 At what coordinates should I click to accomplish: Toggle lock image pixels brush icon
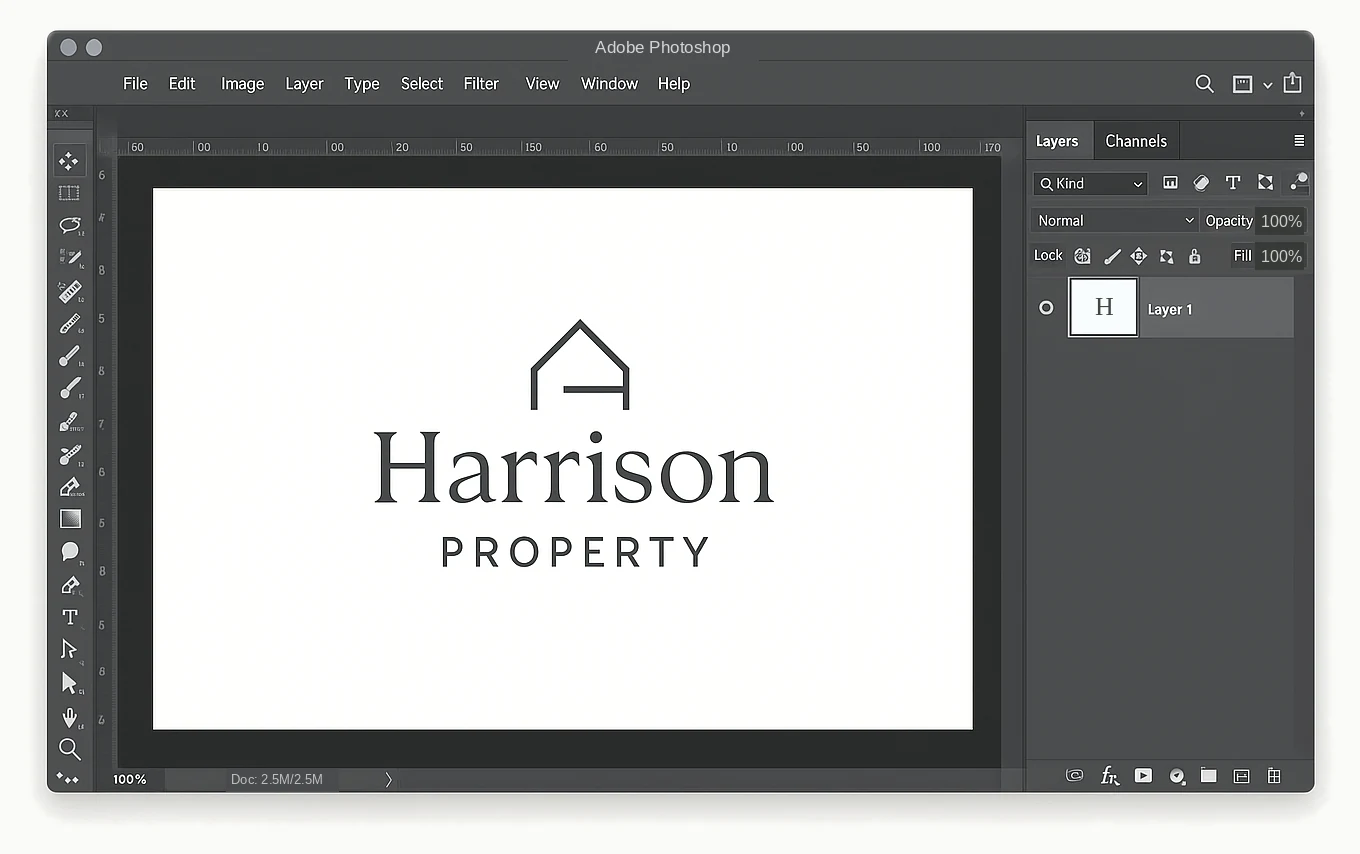1111,256
